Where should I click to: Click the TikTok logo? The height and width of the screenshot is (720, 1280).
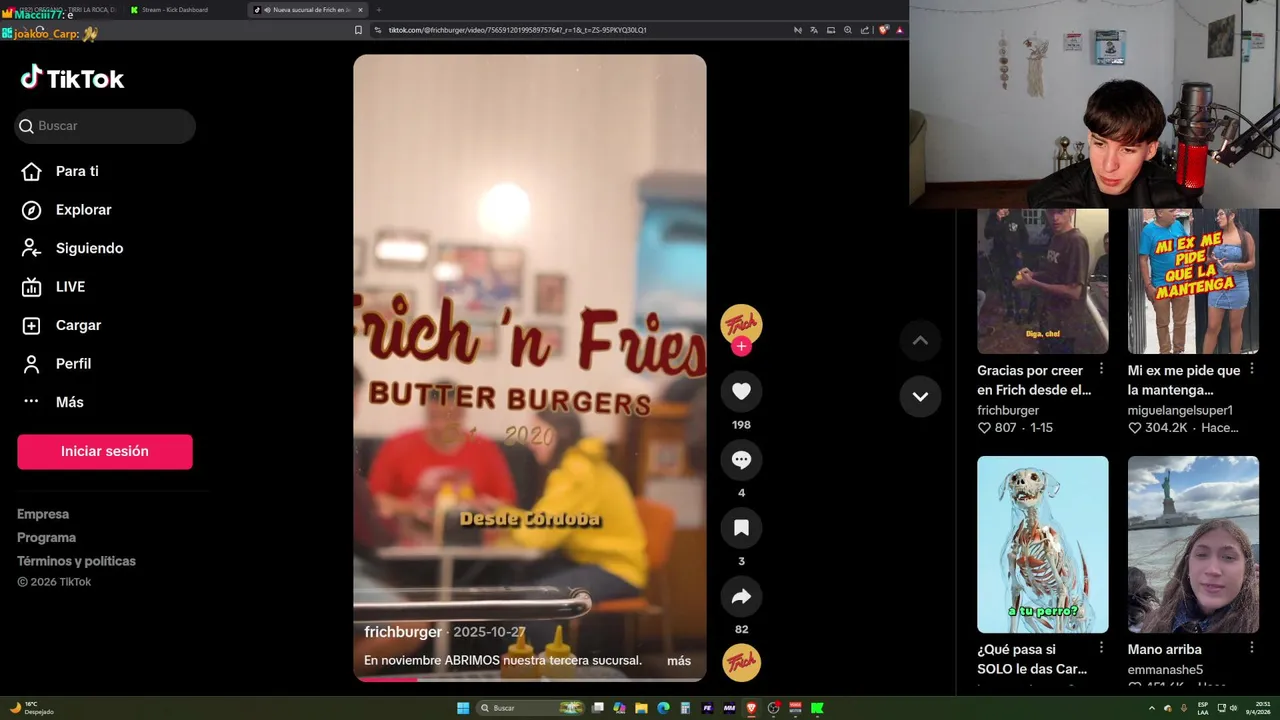coord(72,78)
